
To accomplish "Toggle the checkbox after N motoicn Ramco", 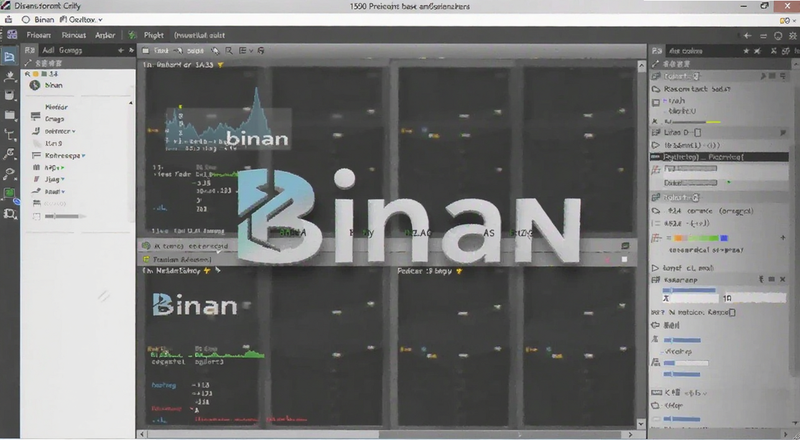I will coord(732,312).
